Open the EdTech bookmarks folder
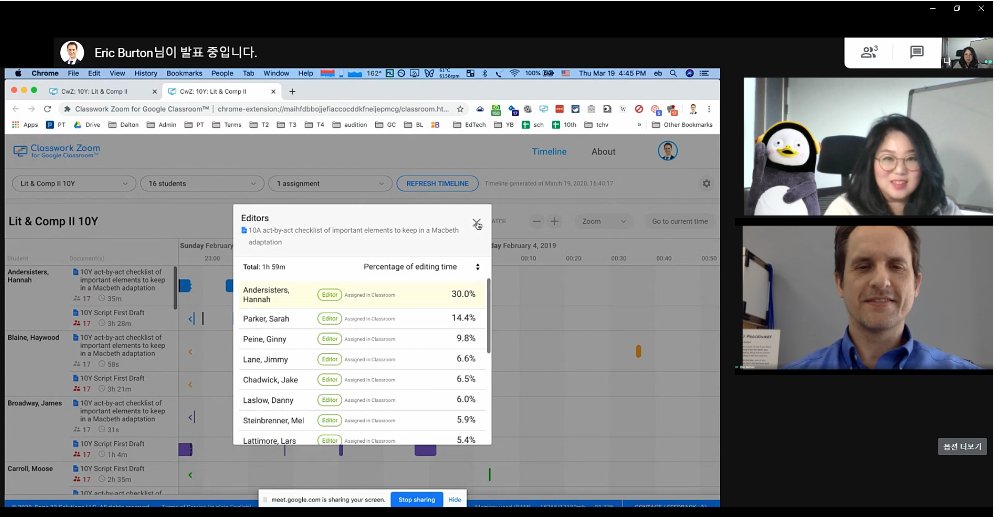Viewport: 996px width, 517px height. click(469, 124)
